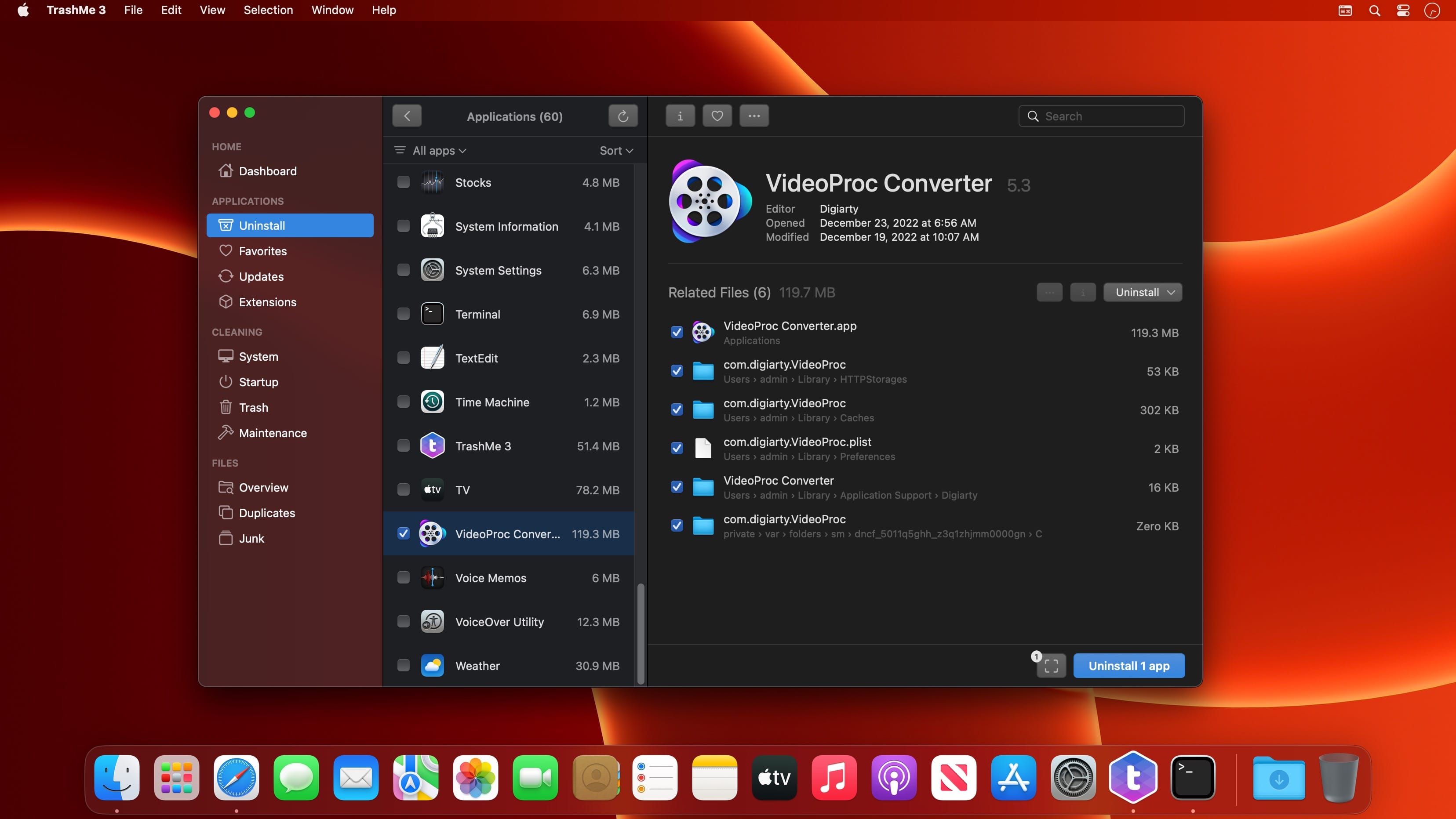Image resolution: width=1456 pixels, height=819 pixels.
Task: Check the Terminal app checkbox
Action: [x=403, y=314]
